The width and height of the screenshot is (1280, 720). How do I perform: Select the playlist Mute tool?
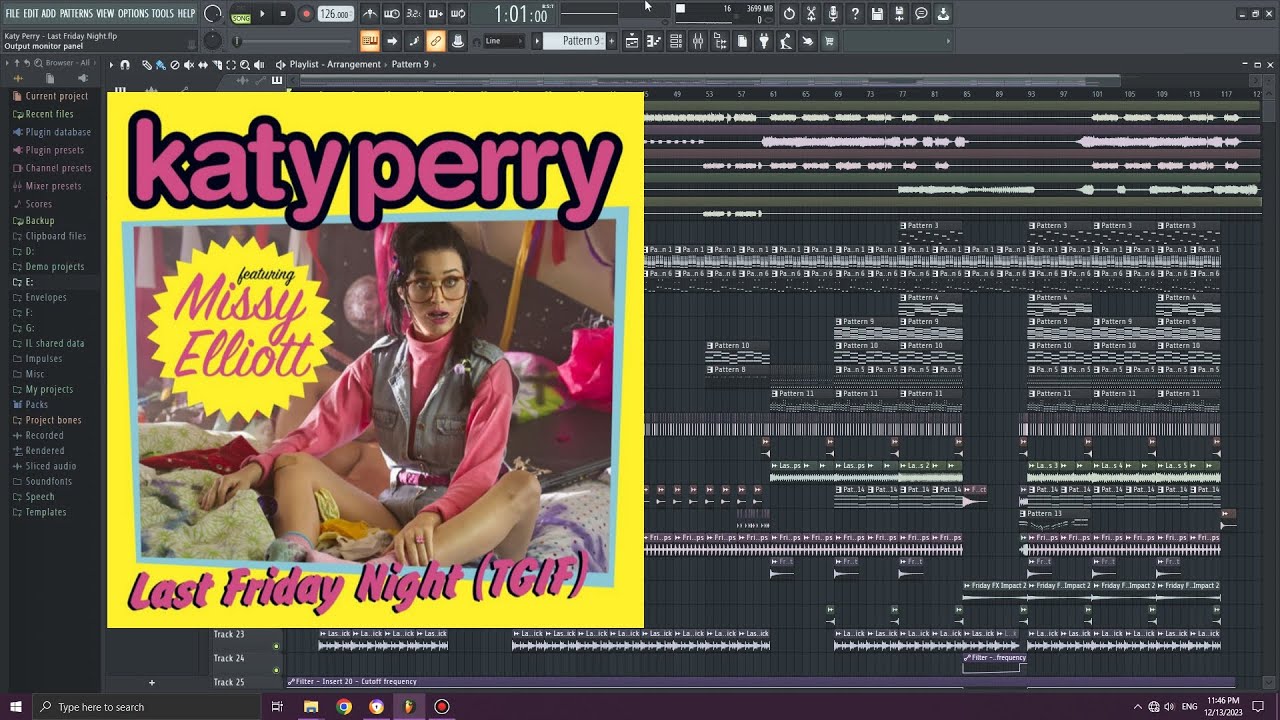pos(189,64)
